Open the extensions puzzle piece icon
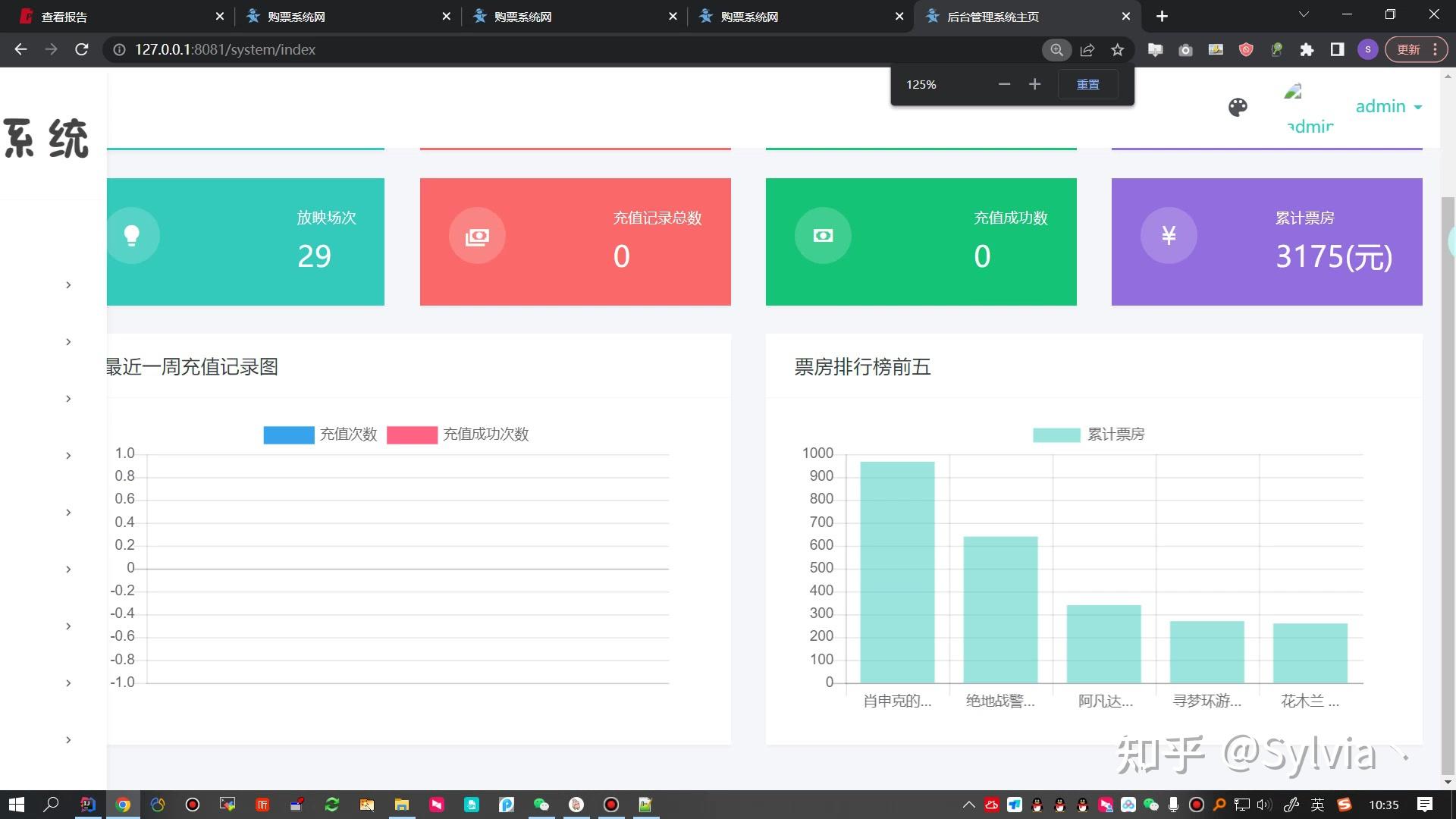 (x=1307, y=49)
